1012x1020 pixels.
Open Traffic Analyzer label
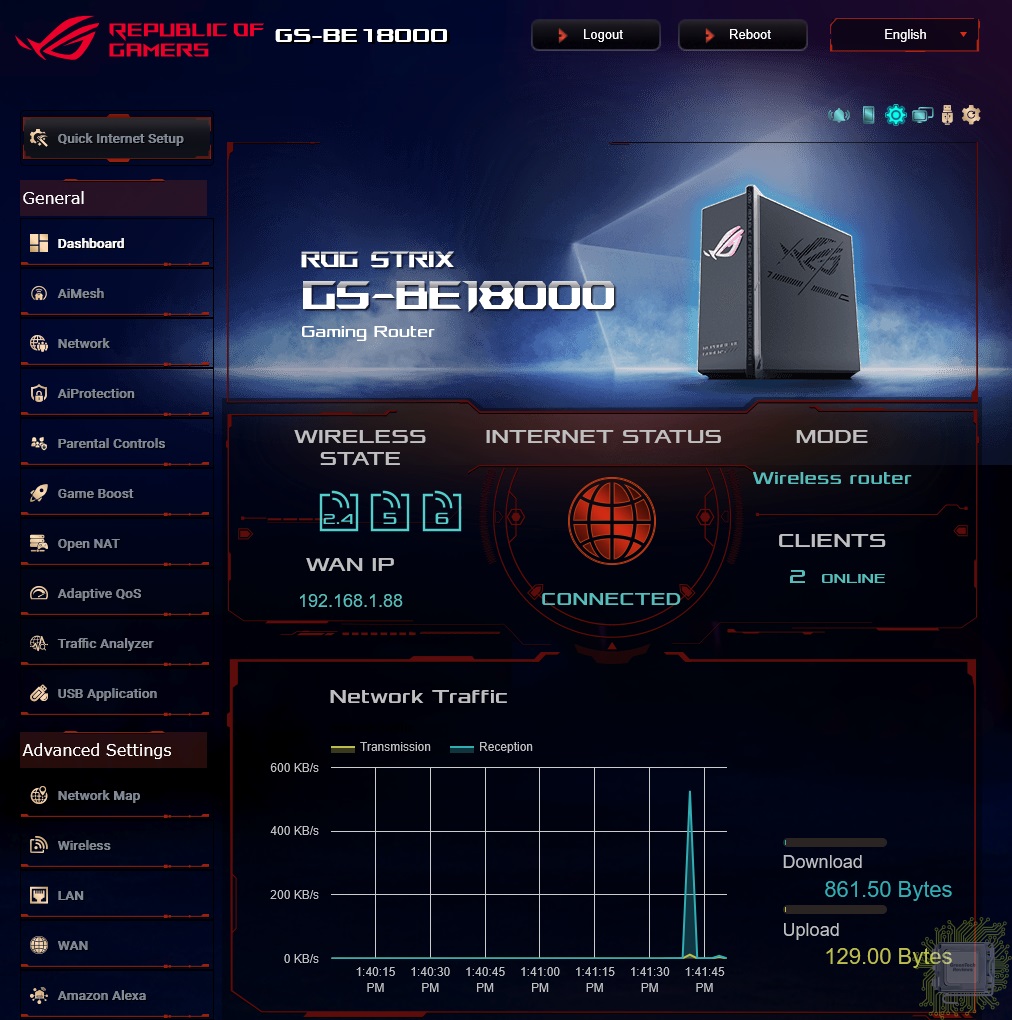[x=105, y=644]
